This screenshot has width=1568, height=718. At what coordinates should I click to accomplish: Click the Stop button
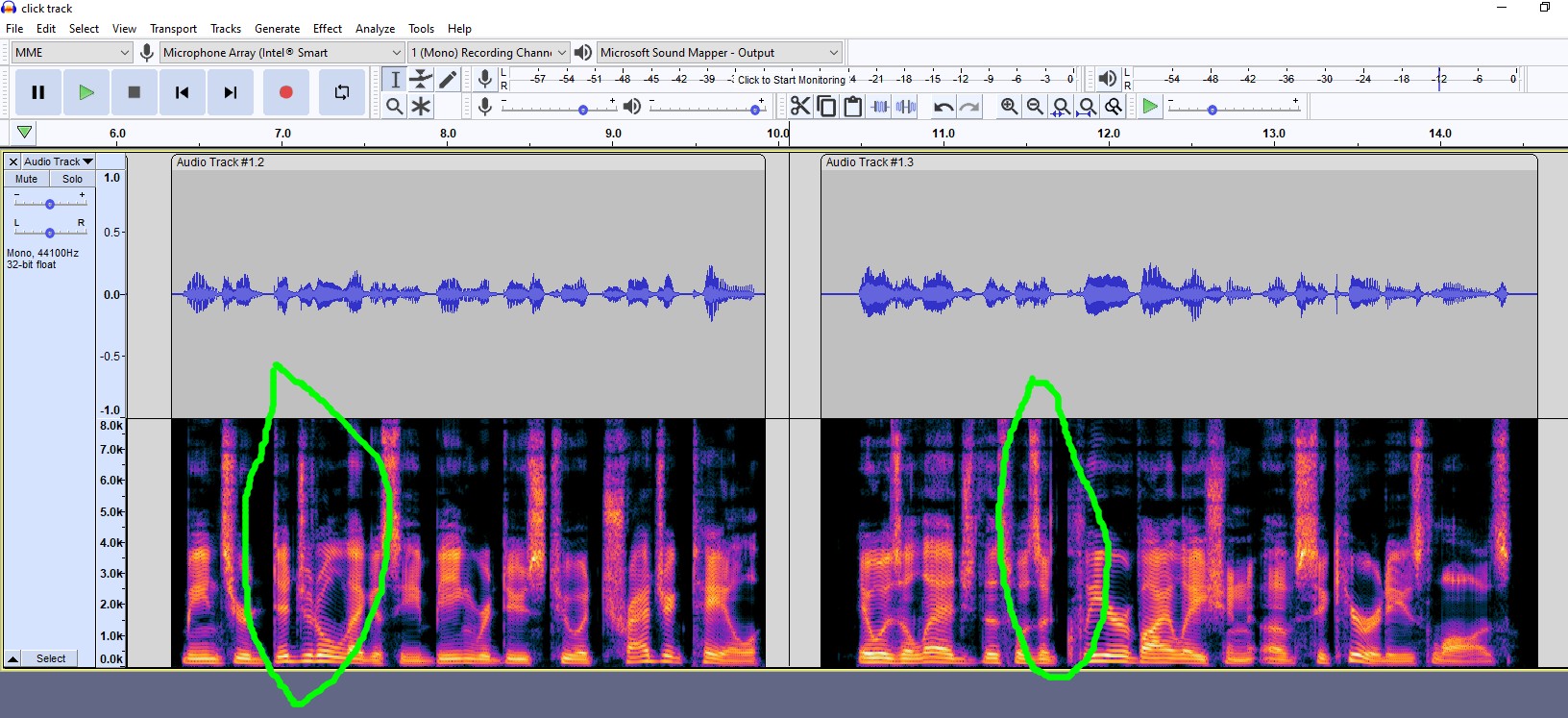(135, 92)
